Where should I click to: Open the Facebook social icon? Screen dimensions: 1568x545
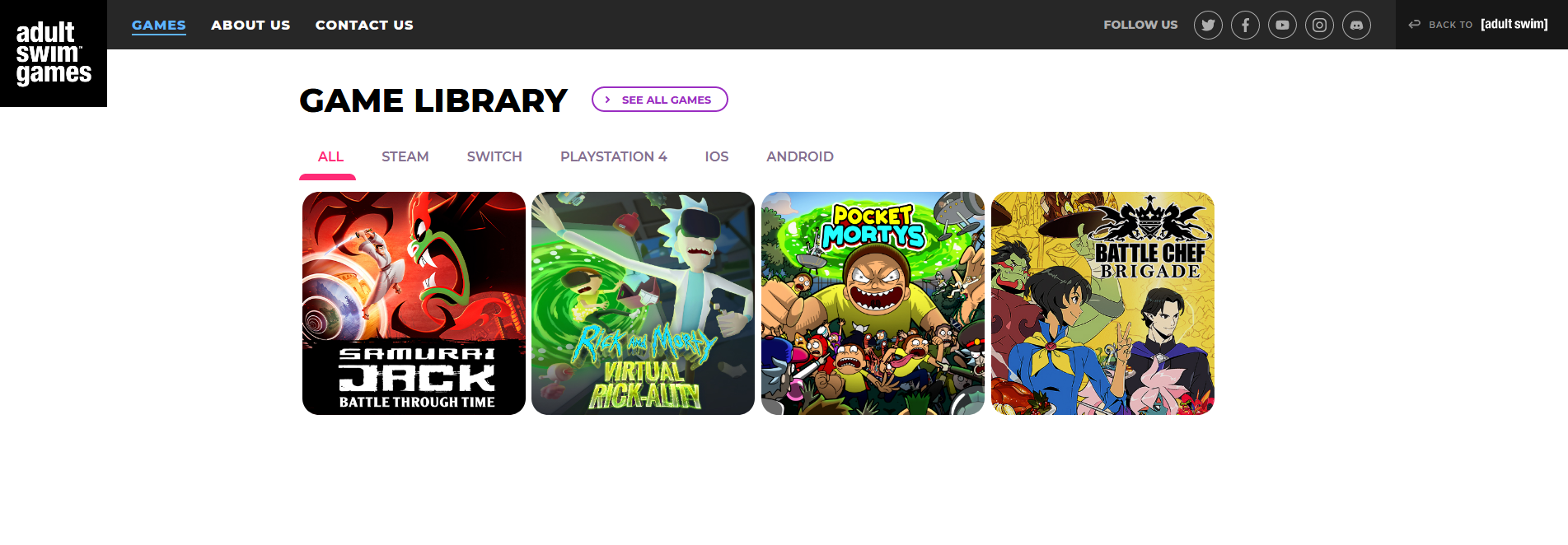pos(1245,25)
